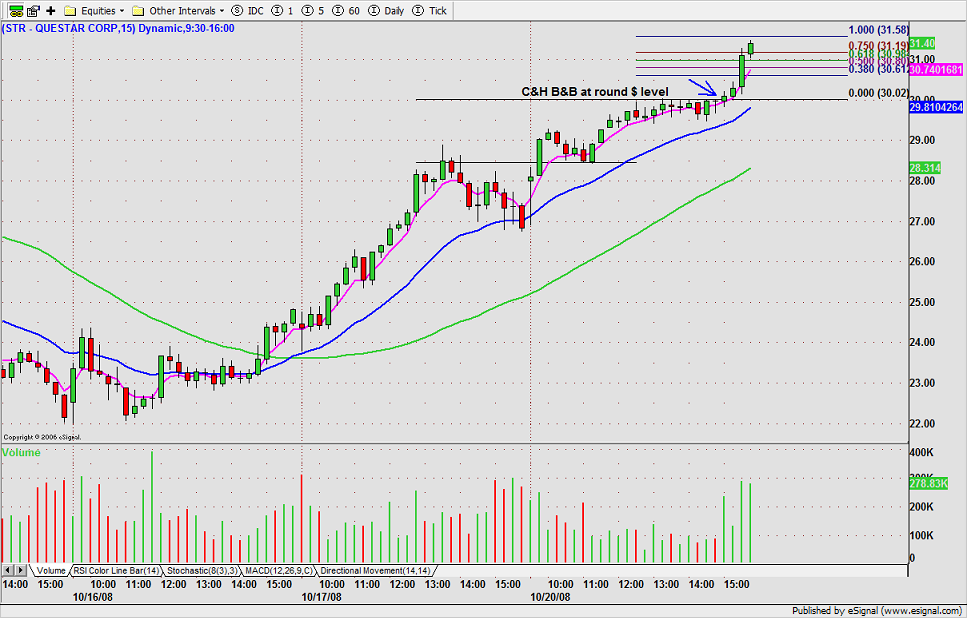Click the green 28.314 value tag
This screenshot has width=967, height=618.
(924, 168)
